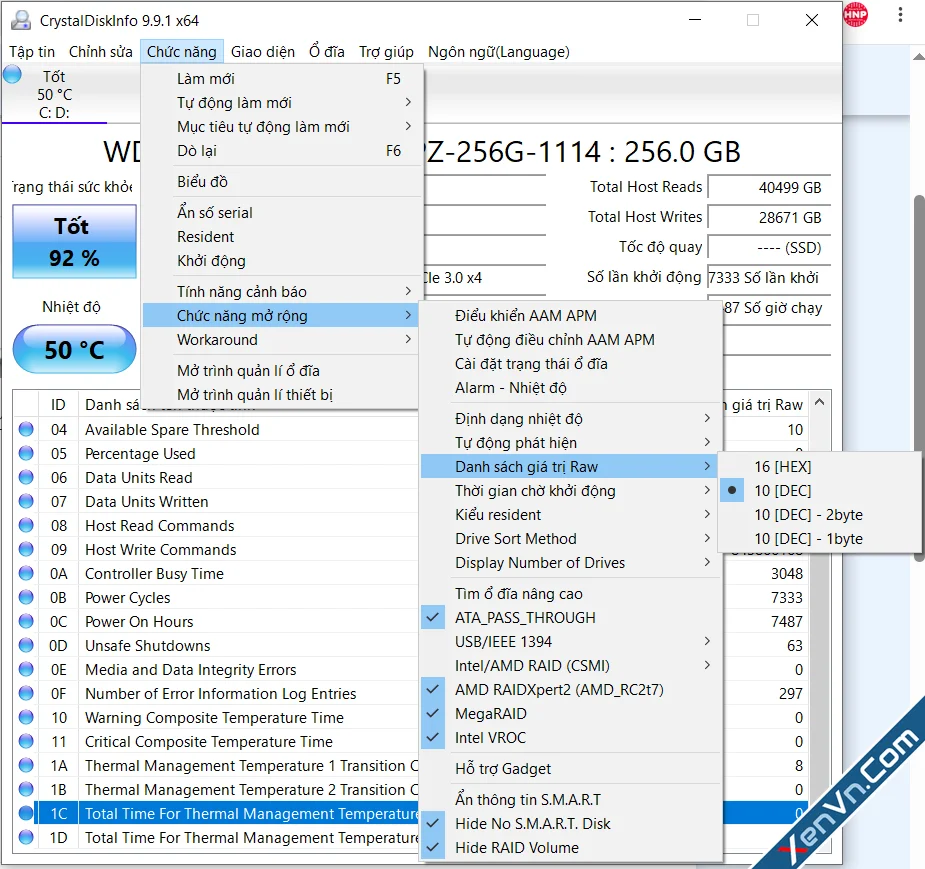Click status orb of Controller Busy Time row
Screen dimensions: 925x869
click(26, 573)
